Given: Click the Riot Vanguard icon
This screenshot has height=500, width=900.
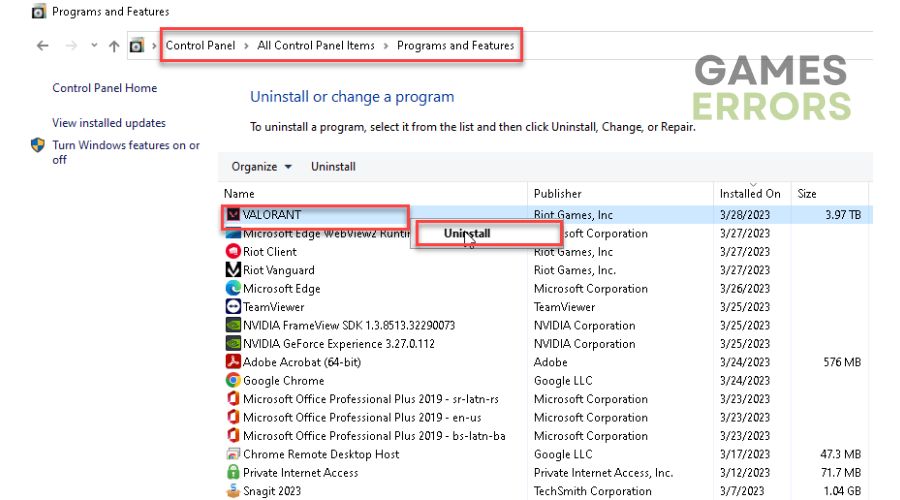Looking at the screenshot, I should pyautogui.click(x=233, y=270).
